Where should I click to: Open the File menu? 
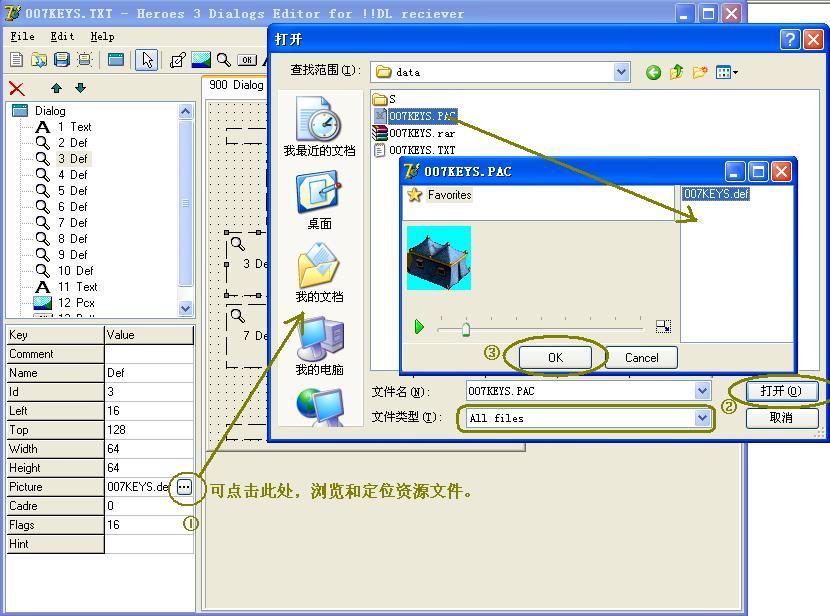tap(22, 36)
